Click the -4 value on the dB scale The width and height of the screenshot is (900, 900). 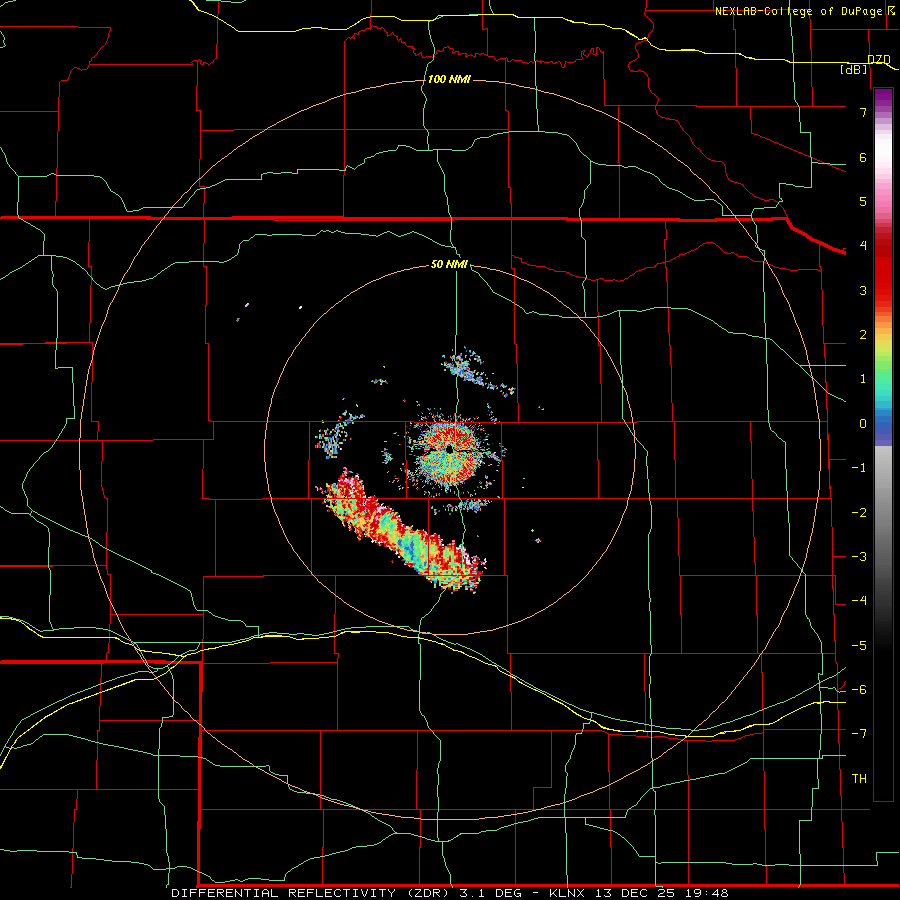pos(859,601)
